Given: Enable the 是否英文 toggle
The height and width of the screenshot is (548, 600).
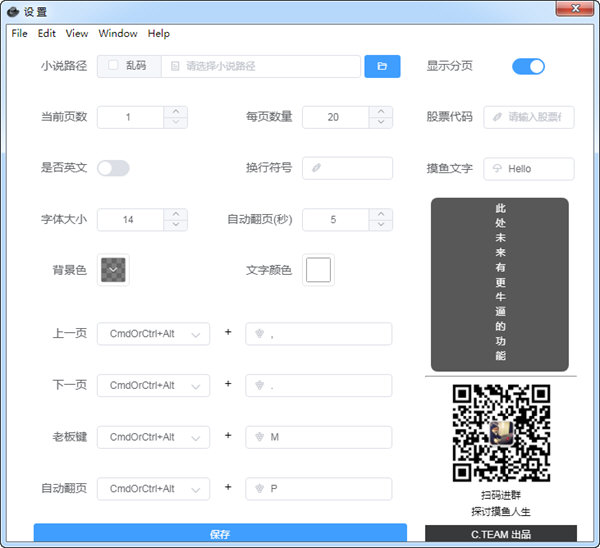Looking at the screenshot, I should 113,168.
